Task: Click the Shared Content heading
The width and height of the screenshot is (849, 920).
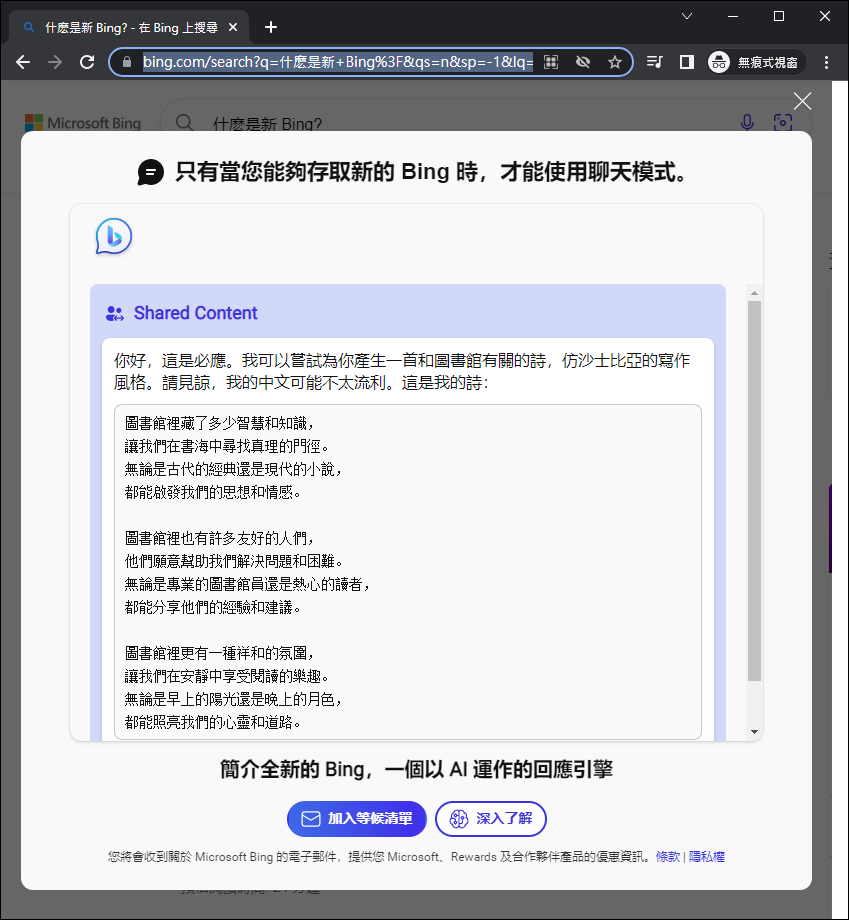Action: [195, 313]
